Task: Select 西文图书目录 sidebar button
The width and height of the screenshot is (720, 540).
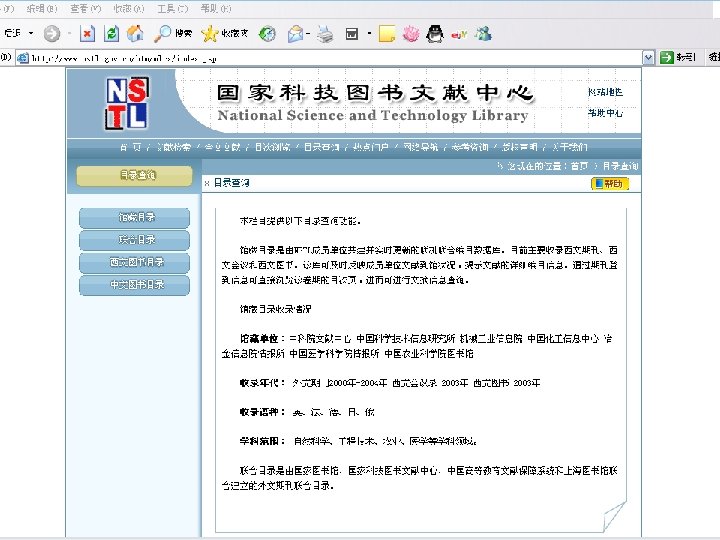Action: [x=135, y=263]
